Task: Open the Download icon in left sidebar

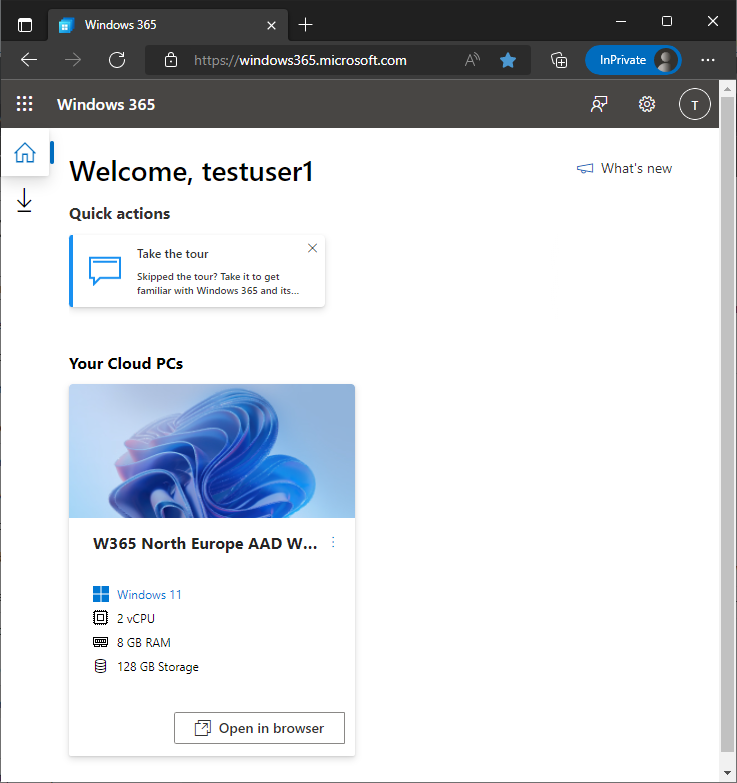Action: pos(24,200)
